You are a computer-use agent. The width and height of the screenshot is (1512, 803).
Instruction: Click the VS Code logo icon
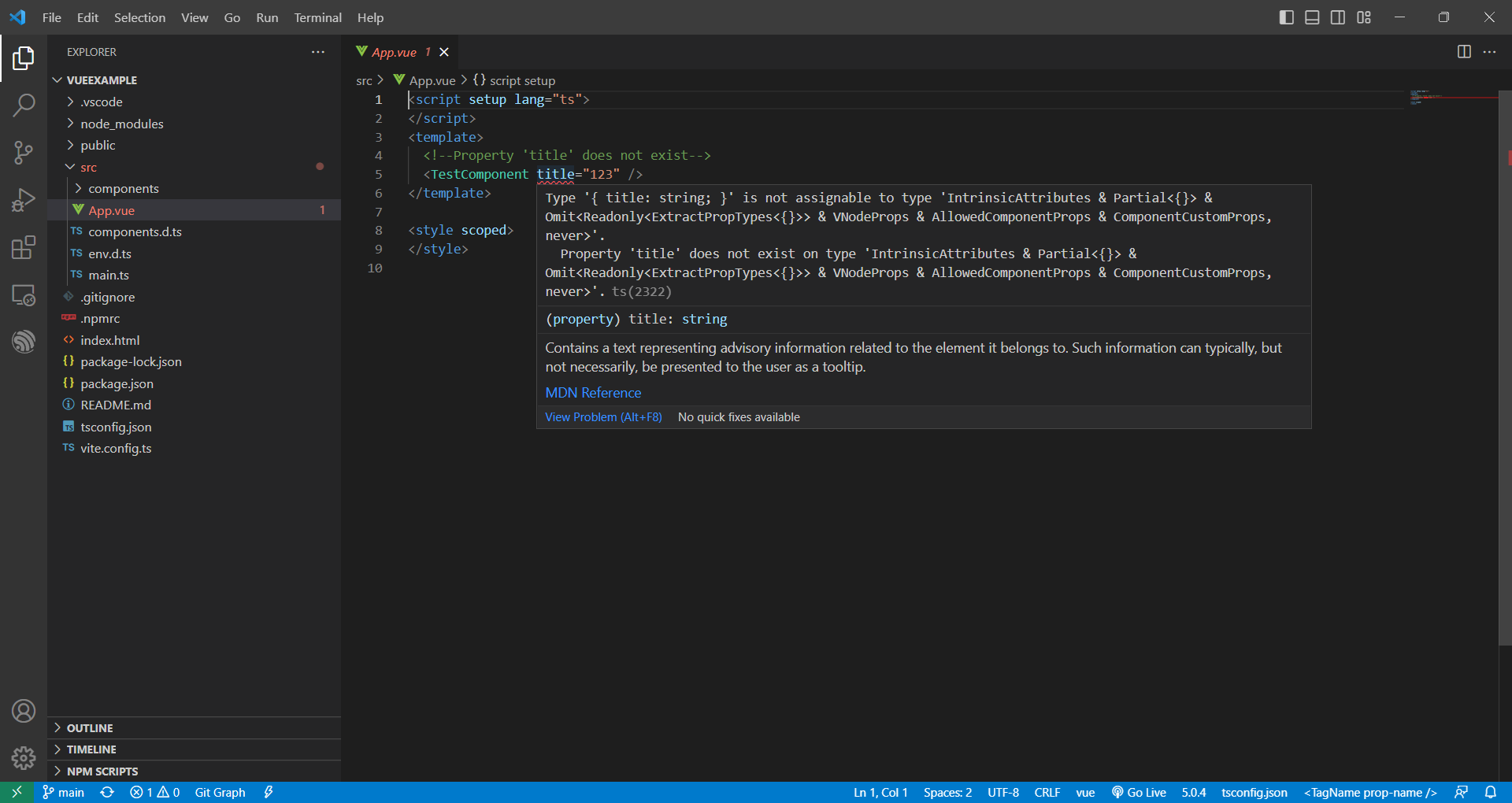point(17,17)
